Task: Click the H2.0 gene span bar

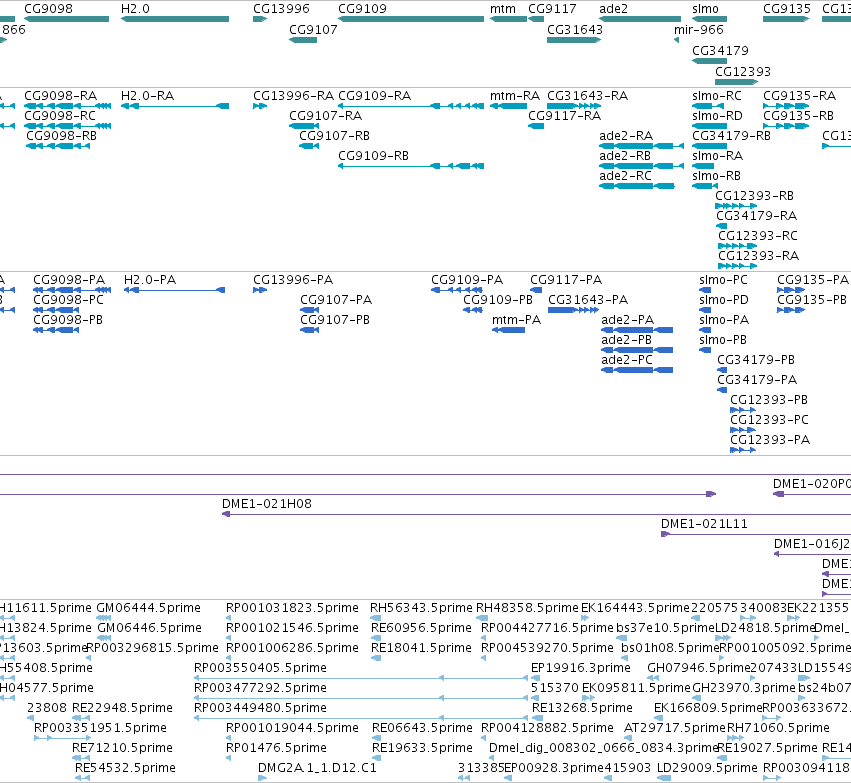Action: pyautogui.click(x=175, y=19)
